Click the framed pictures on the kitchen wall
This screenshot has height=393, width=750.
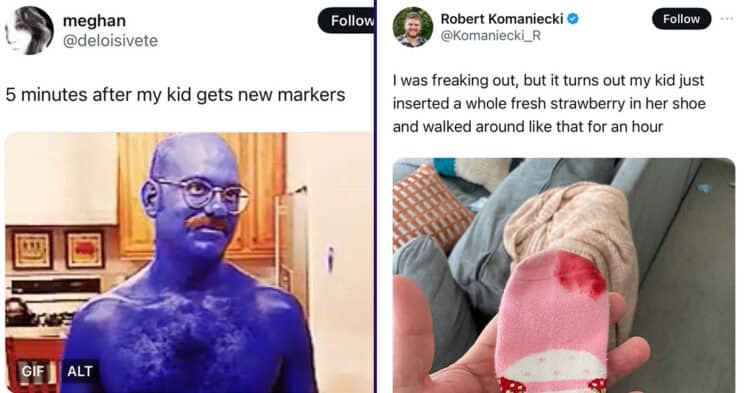point(58,249)
